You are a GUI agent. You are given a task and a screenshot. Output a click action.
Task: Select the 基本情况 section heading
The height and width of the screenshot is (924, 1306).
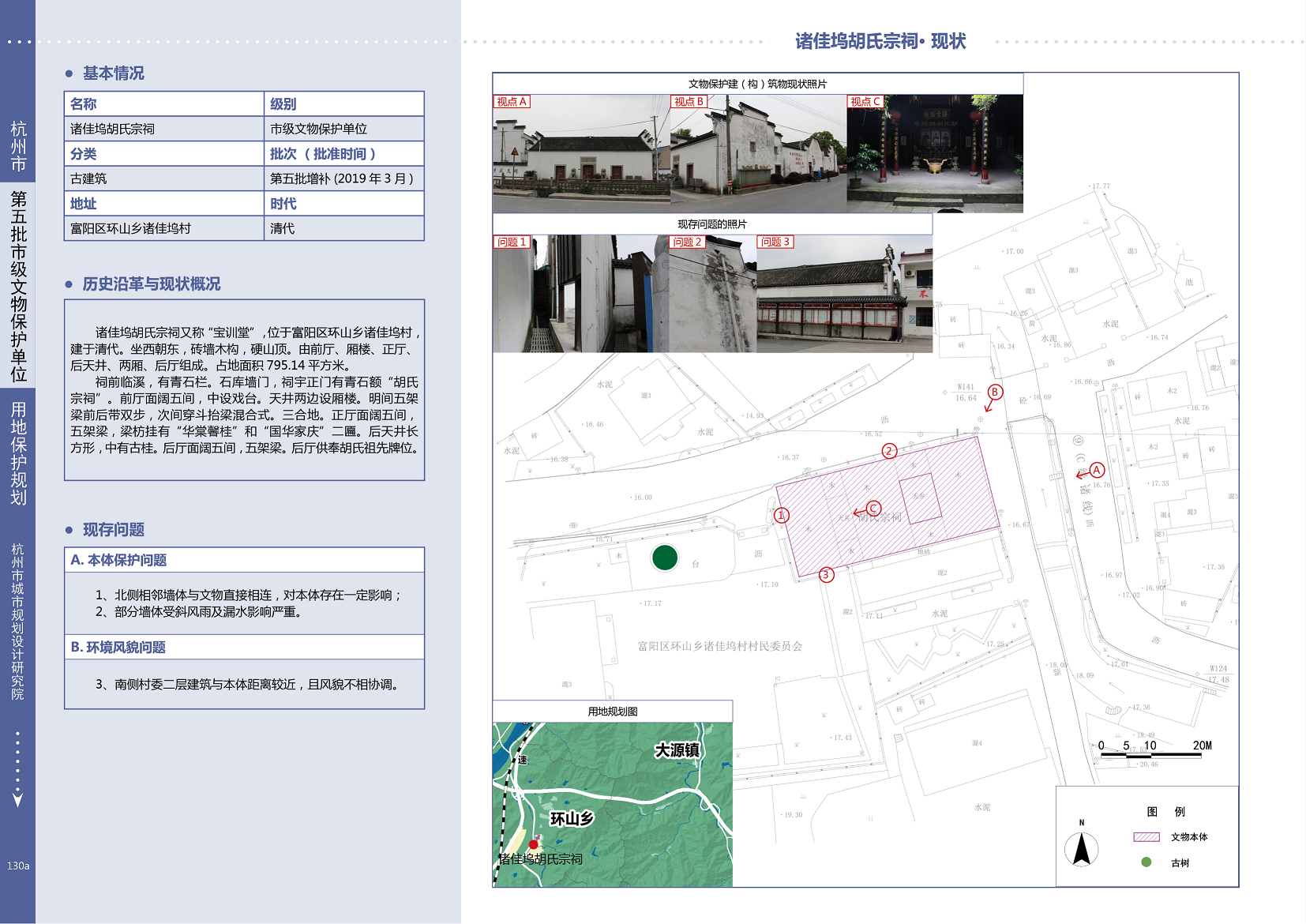[114, 73]
